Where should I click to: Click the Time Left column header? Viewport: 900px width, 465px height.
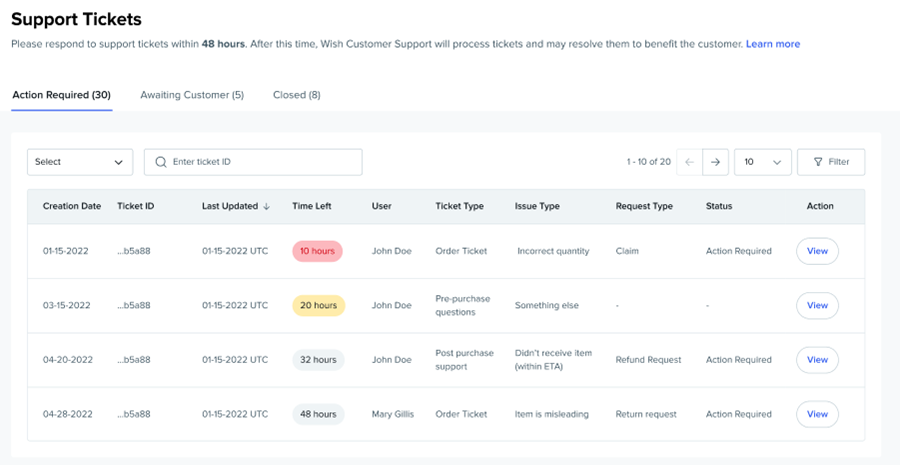point(311,207)
